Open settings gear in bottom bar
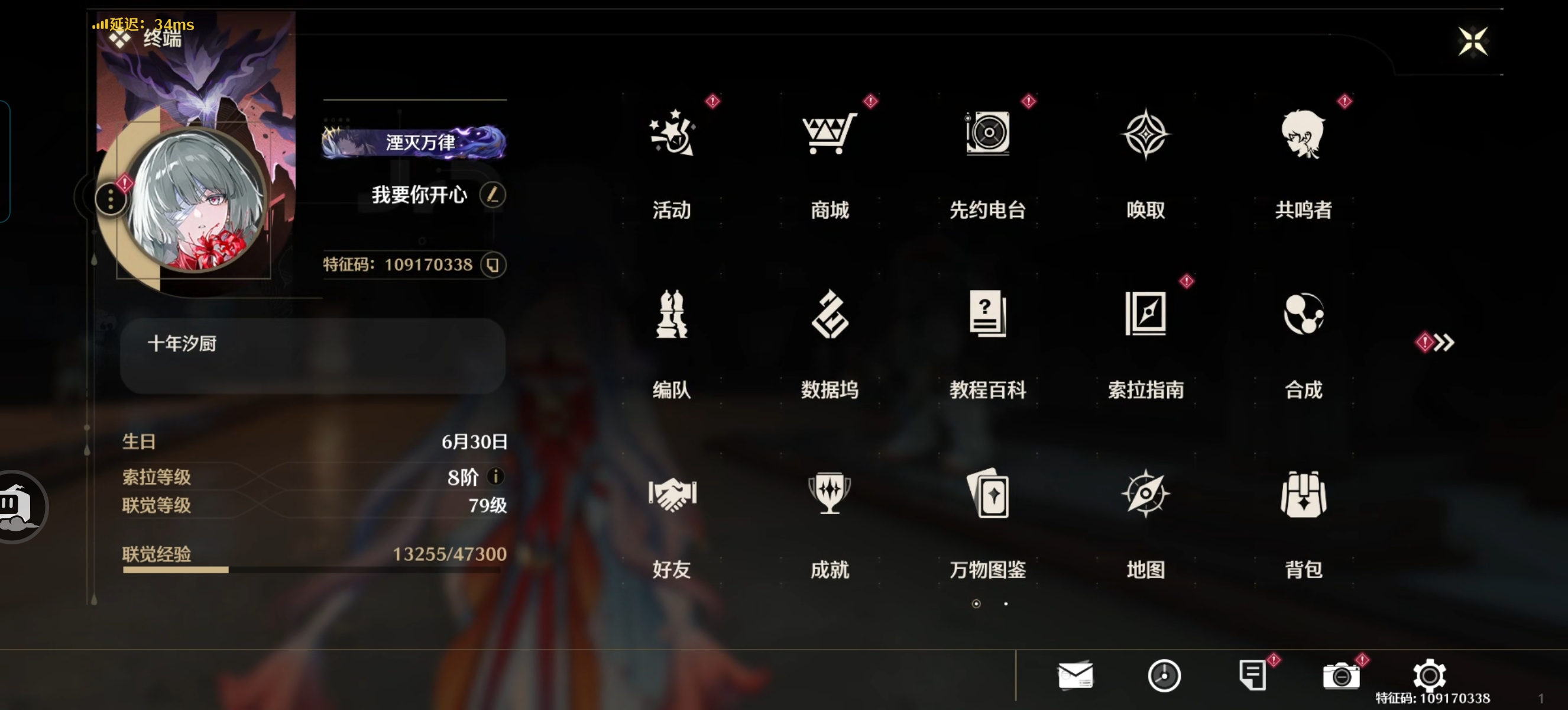This screenshot has height=710, width=1568. coord(1428,674)
